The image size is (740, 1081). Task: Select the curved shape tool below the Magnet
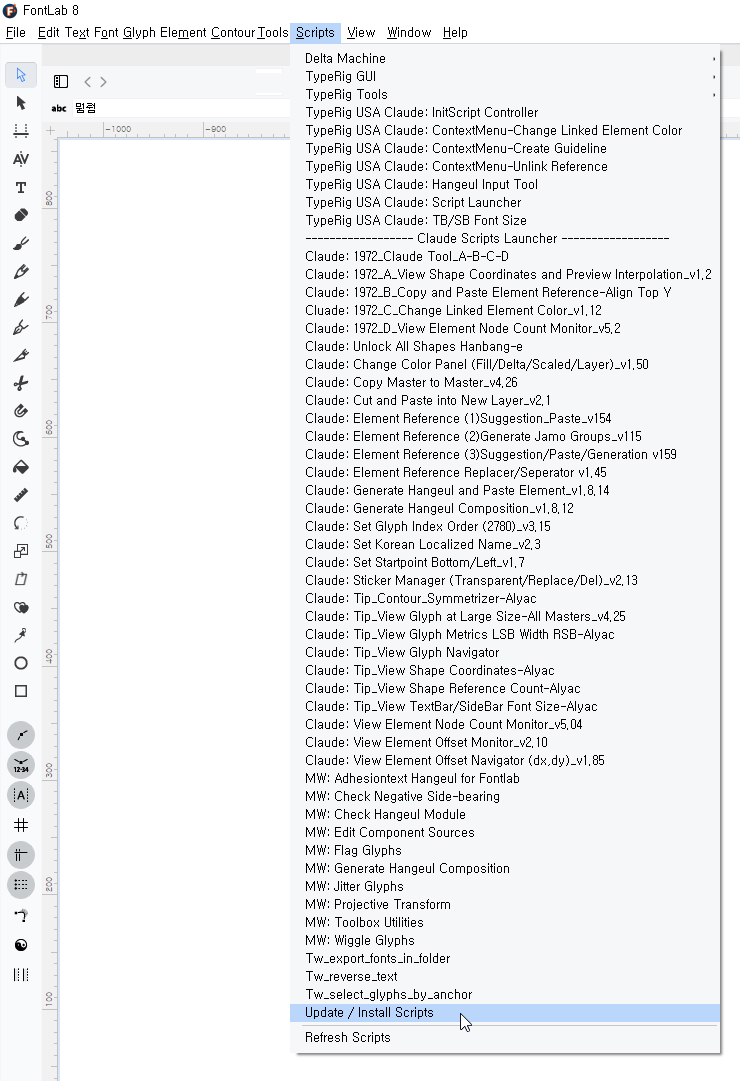[x=21, y=439]
